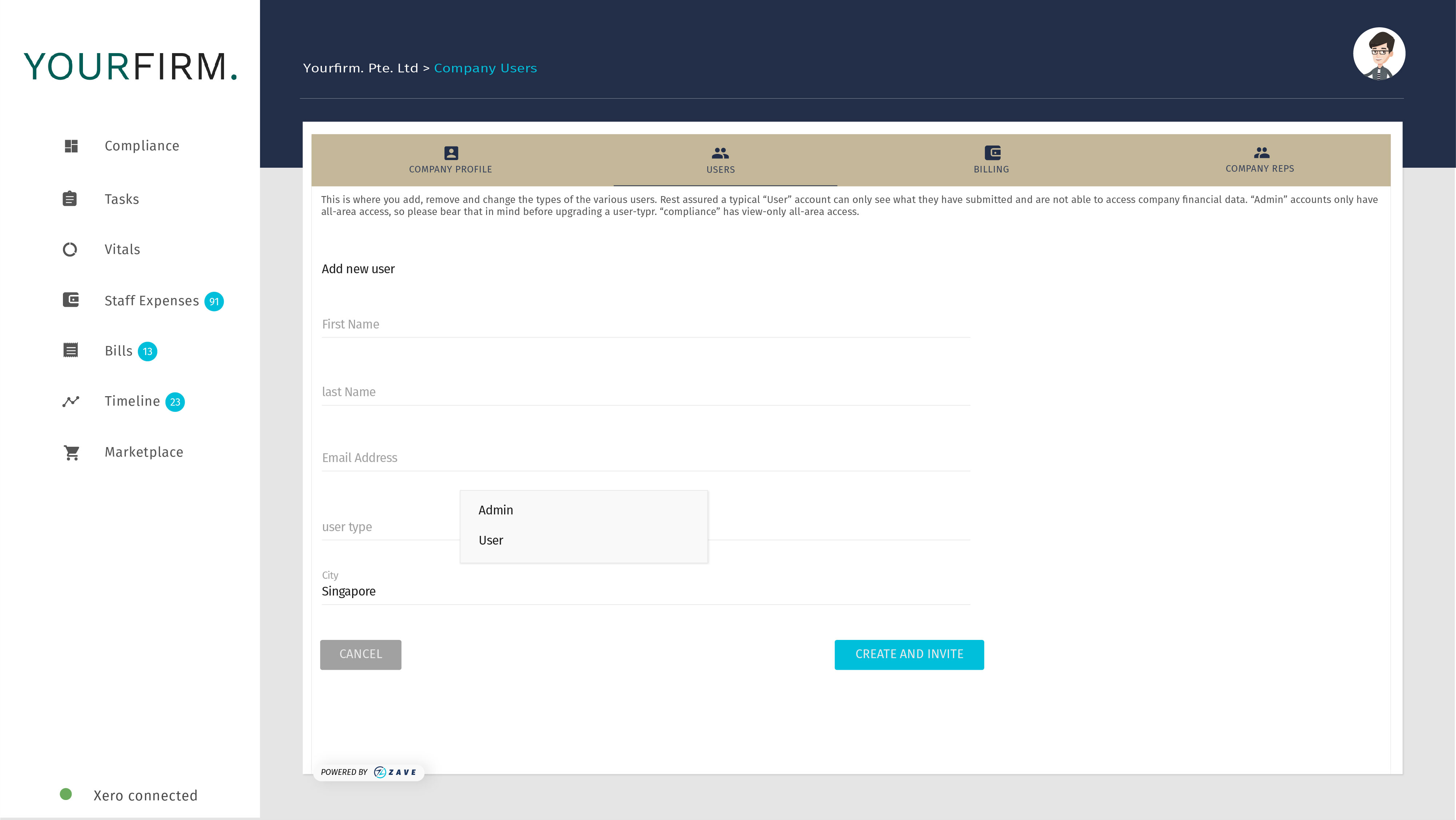Open the user avatar profile picture
1456x820 pixels.
point(1379,54)
